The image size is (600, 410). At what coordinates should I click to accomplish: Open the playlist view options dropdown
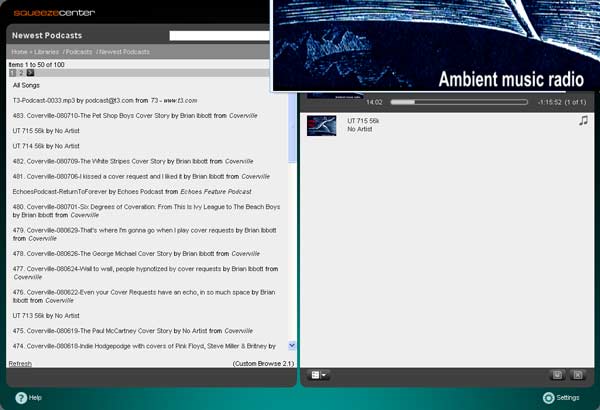(319, 375)
